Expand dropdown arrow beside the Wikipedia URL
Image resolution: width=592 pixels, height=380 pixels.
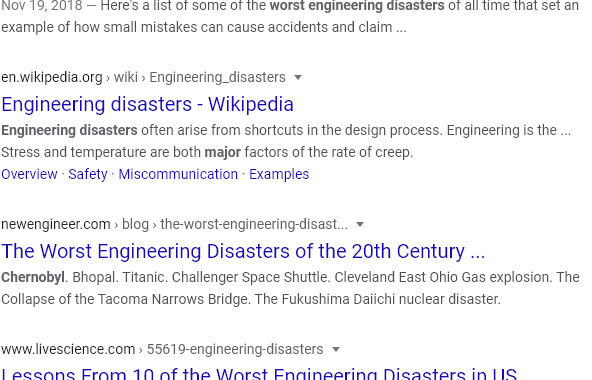[x=298, y=77]
